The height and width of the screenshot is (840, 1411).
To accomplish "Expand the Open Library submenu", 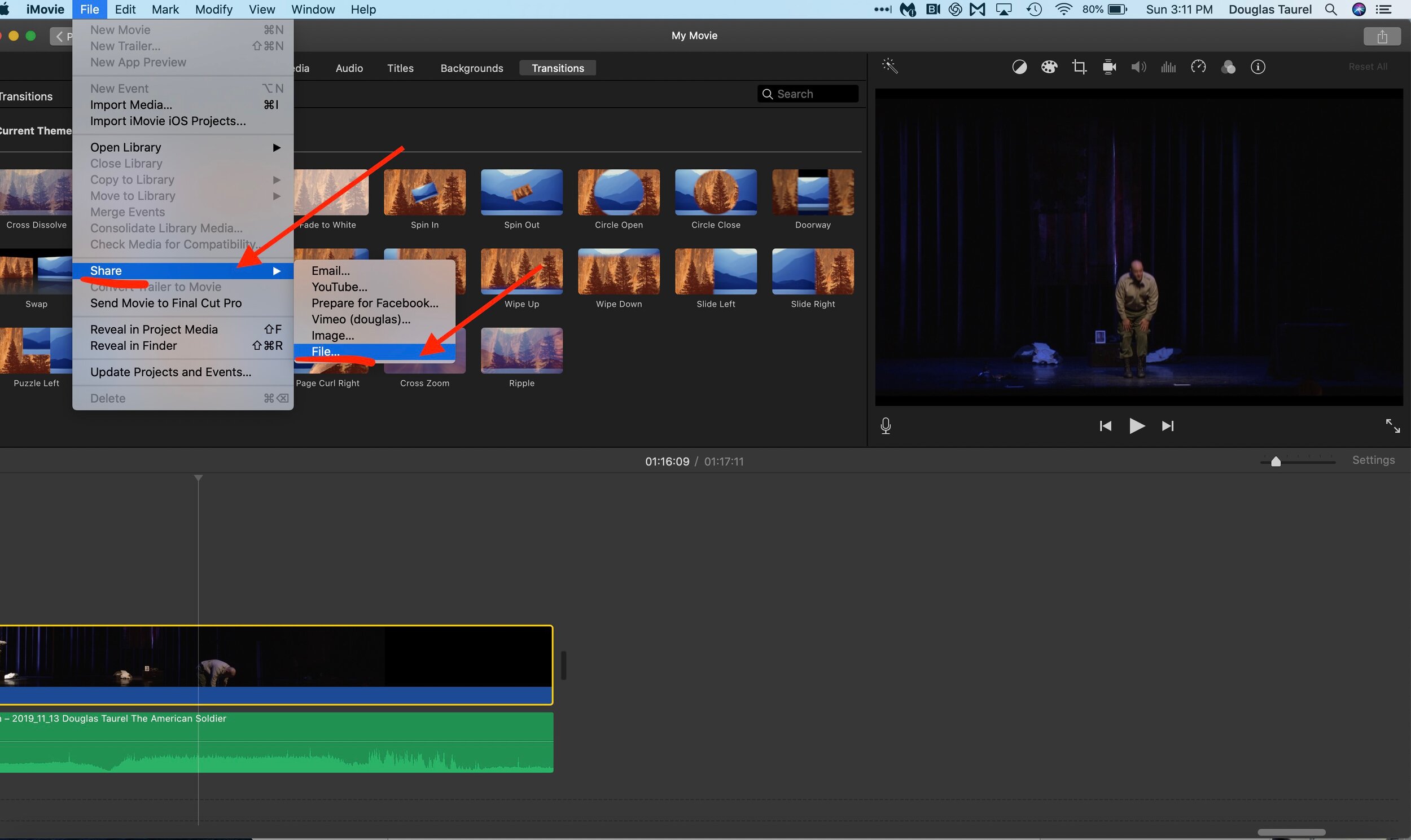I will tap(183, 147).
